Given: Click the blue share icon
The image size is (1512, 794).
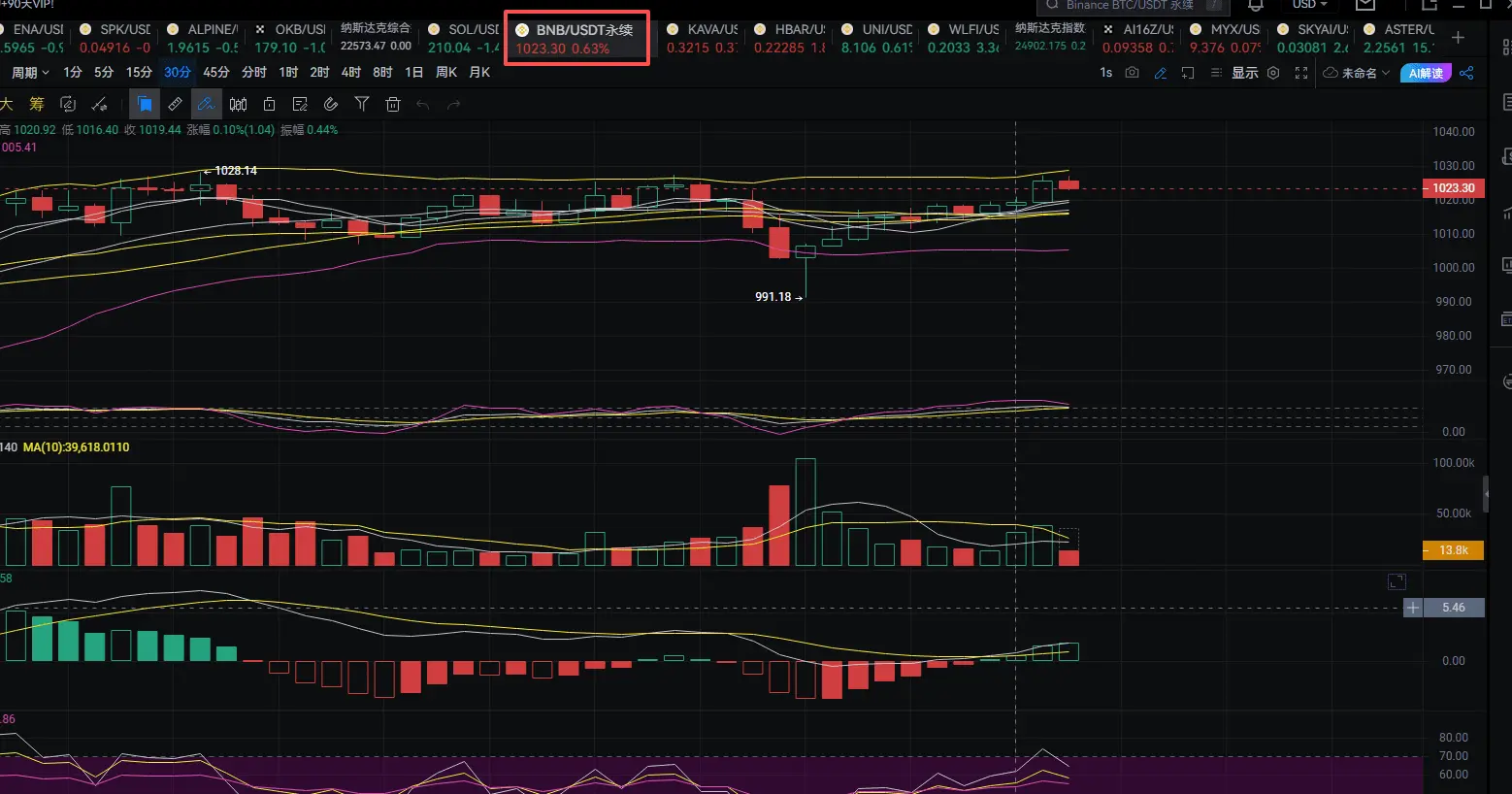Looking at the screenshot, I should pyautogui.click(x=1466, y=73).
